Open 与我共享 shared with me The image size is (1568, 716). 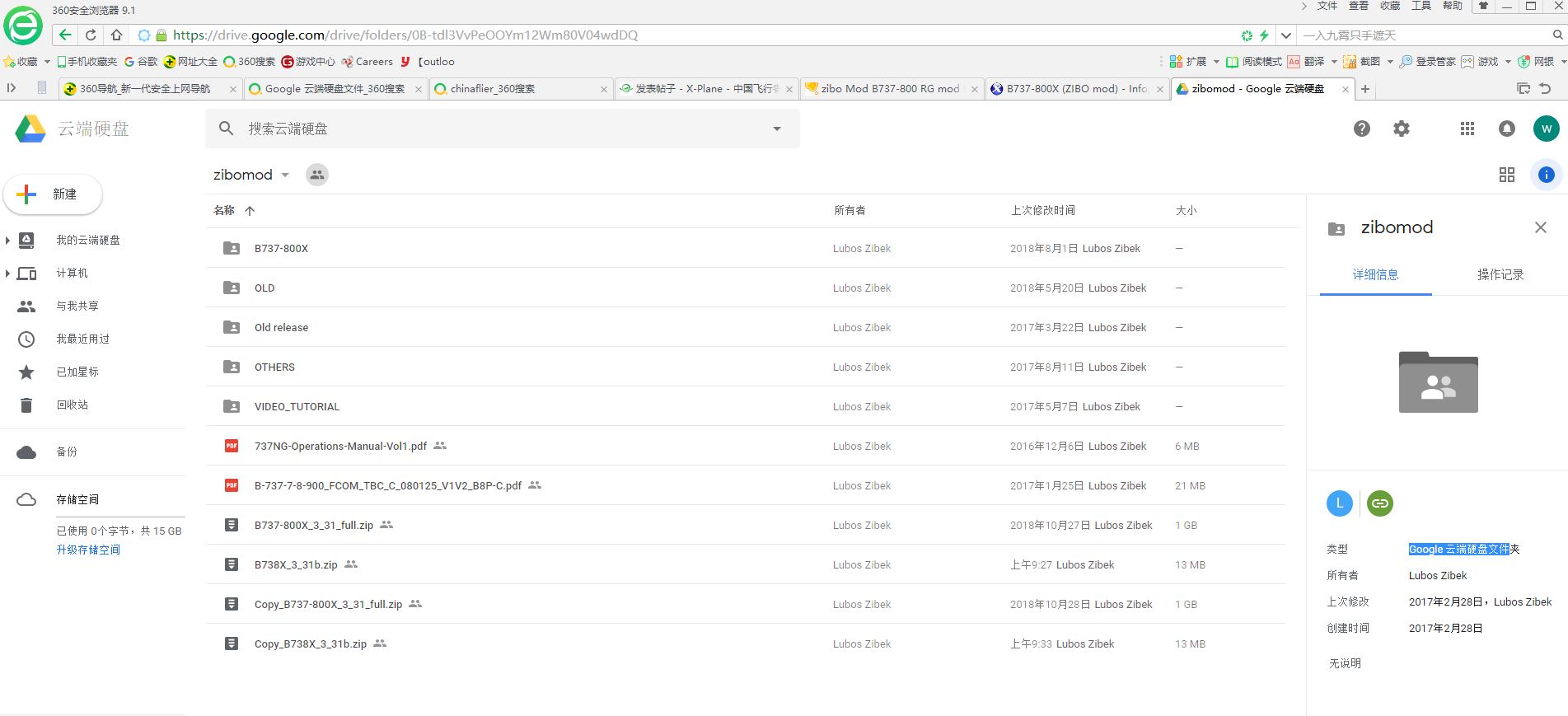77,306
